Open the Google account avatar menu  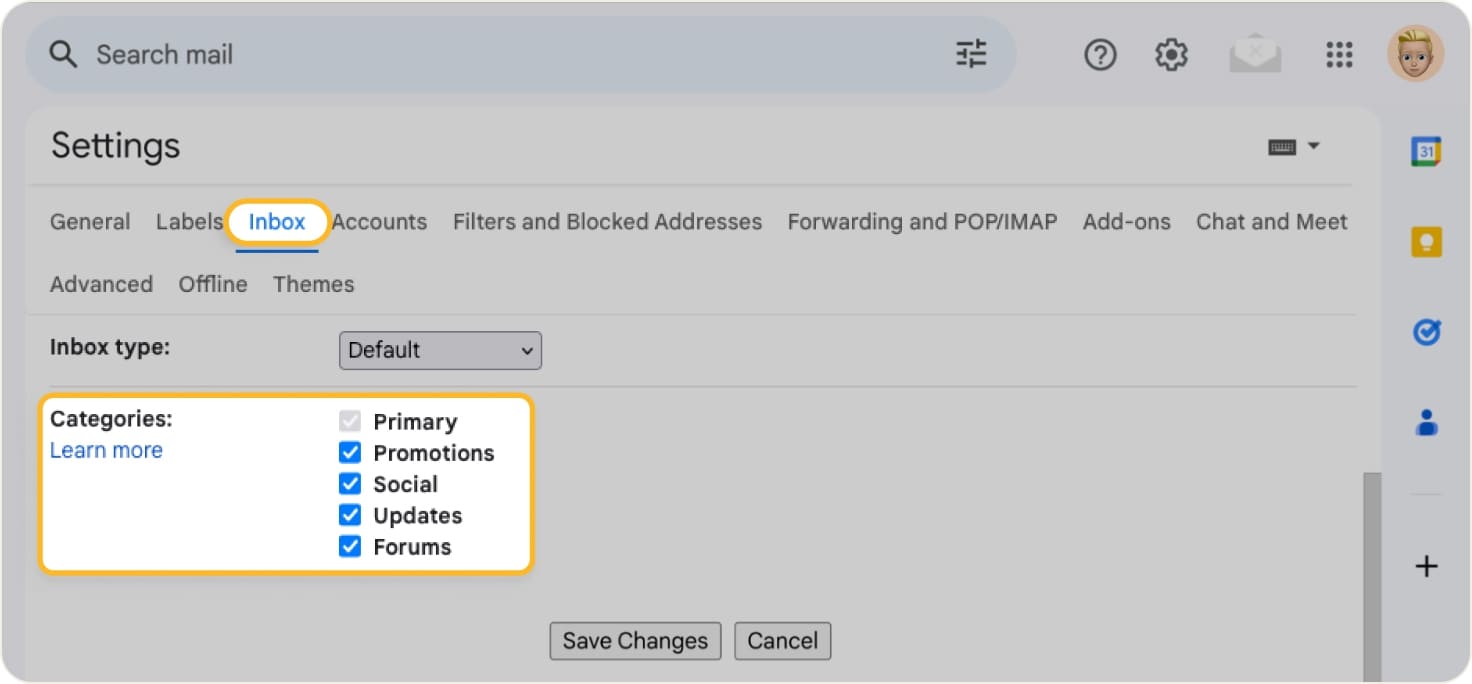[x=1415, y=54]
